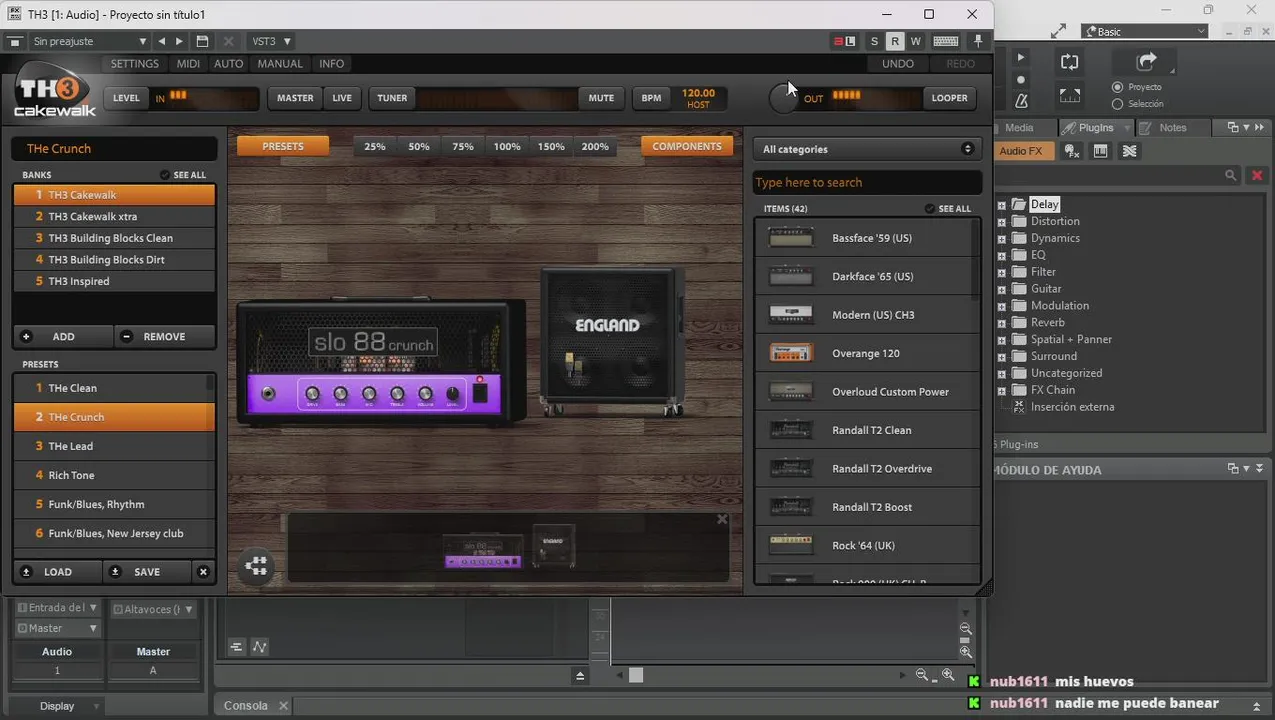Toggle LIVE mode in TH3

coord(342,98)
